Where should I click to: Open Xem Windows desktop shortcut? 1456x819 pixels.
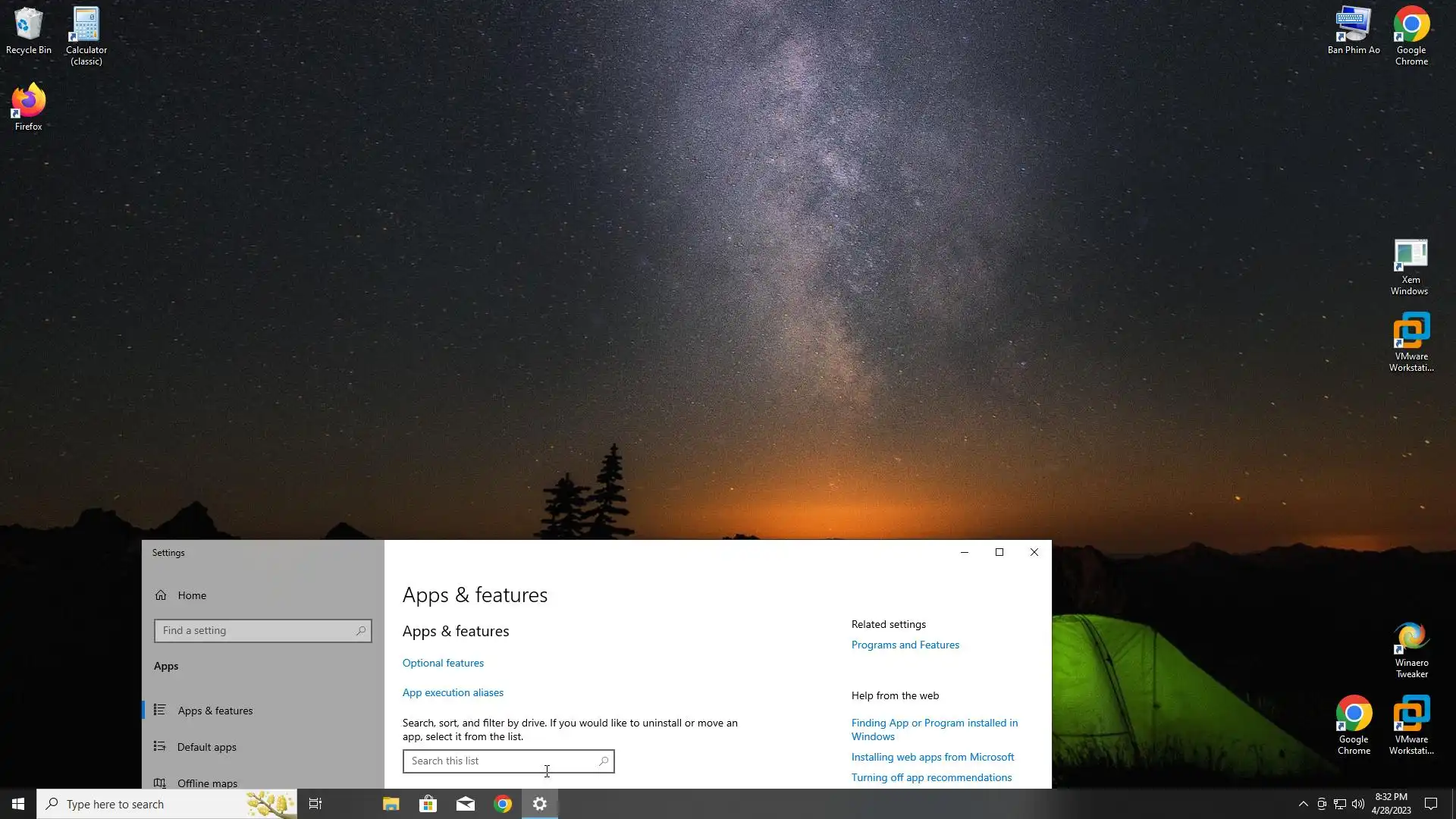tap(1410, 265)
